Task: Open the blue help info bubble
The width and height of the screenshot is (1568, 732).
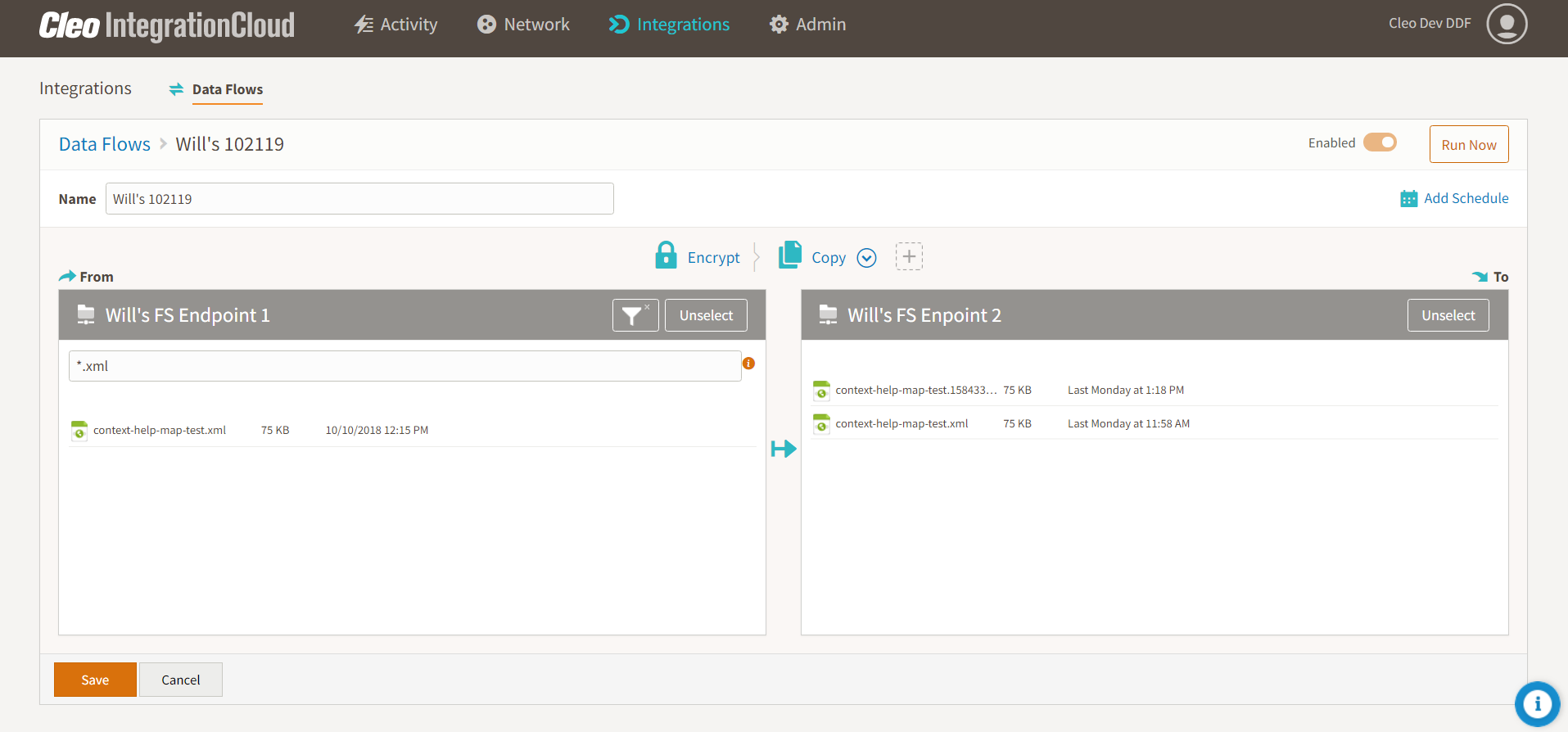Action: pos(1537,703)
